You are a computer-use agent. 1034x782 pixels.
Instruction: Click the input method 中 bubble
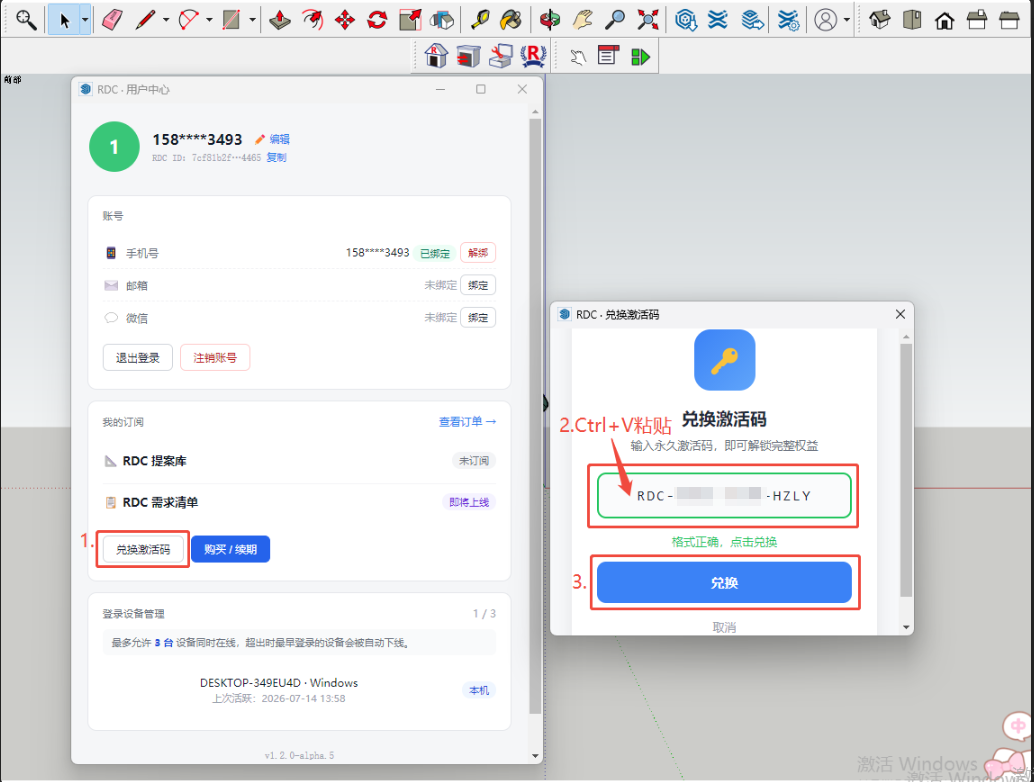[x=1018, y=726]
